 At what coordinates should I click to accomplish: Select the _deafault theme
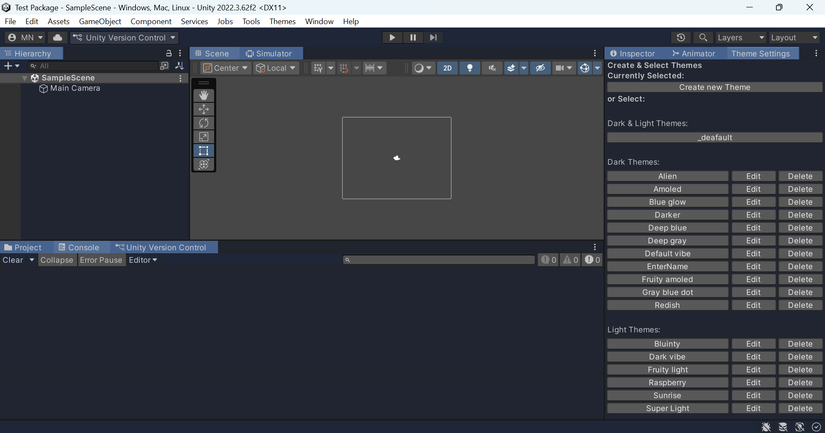(x=715, y=137)
